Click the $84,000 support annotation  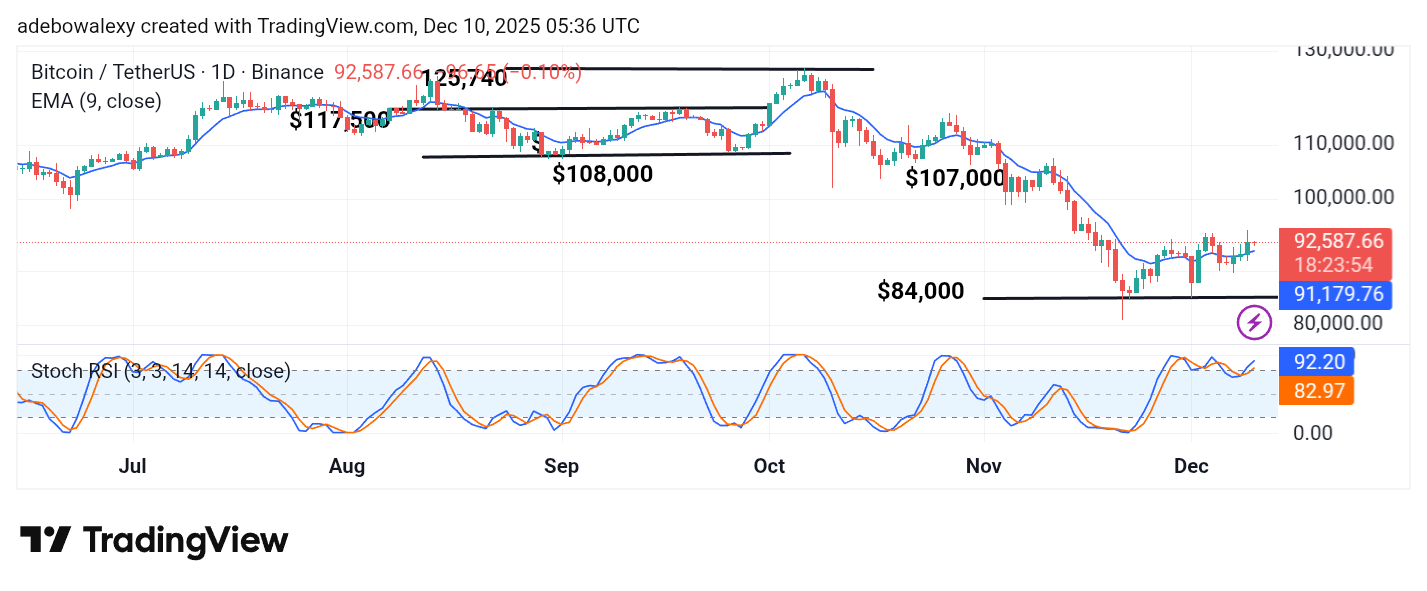pyautogui.click(x=921, y=291)
